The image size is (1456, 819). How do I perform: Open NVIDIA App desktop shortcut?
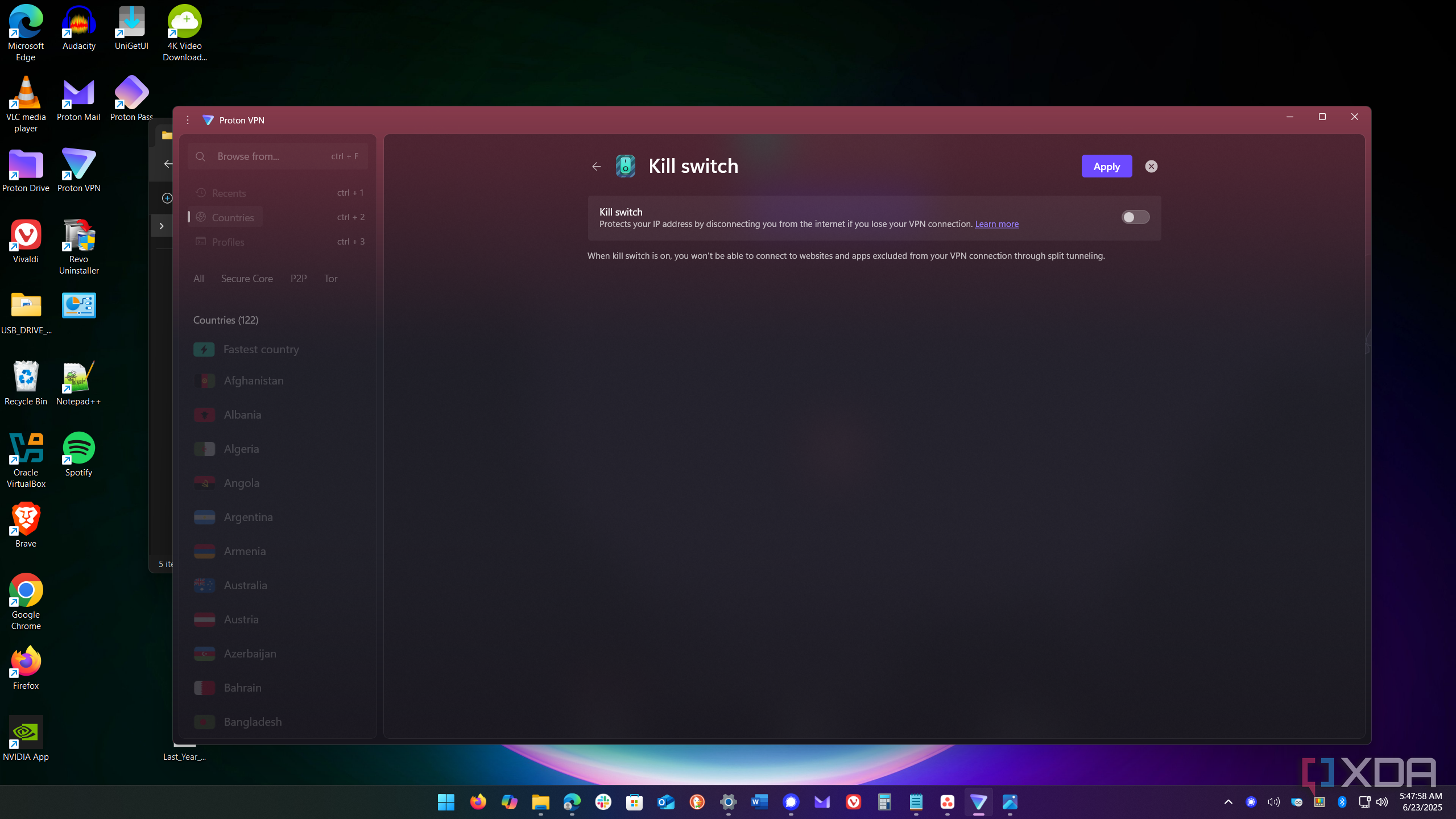pyautogui.click(x=26, y=738)
